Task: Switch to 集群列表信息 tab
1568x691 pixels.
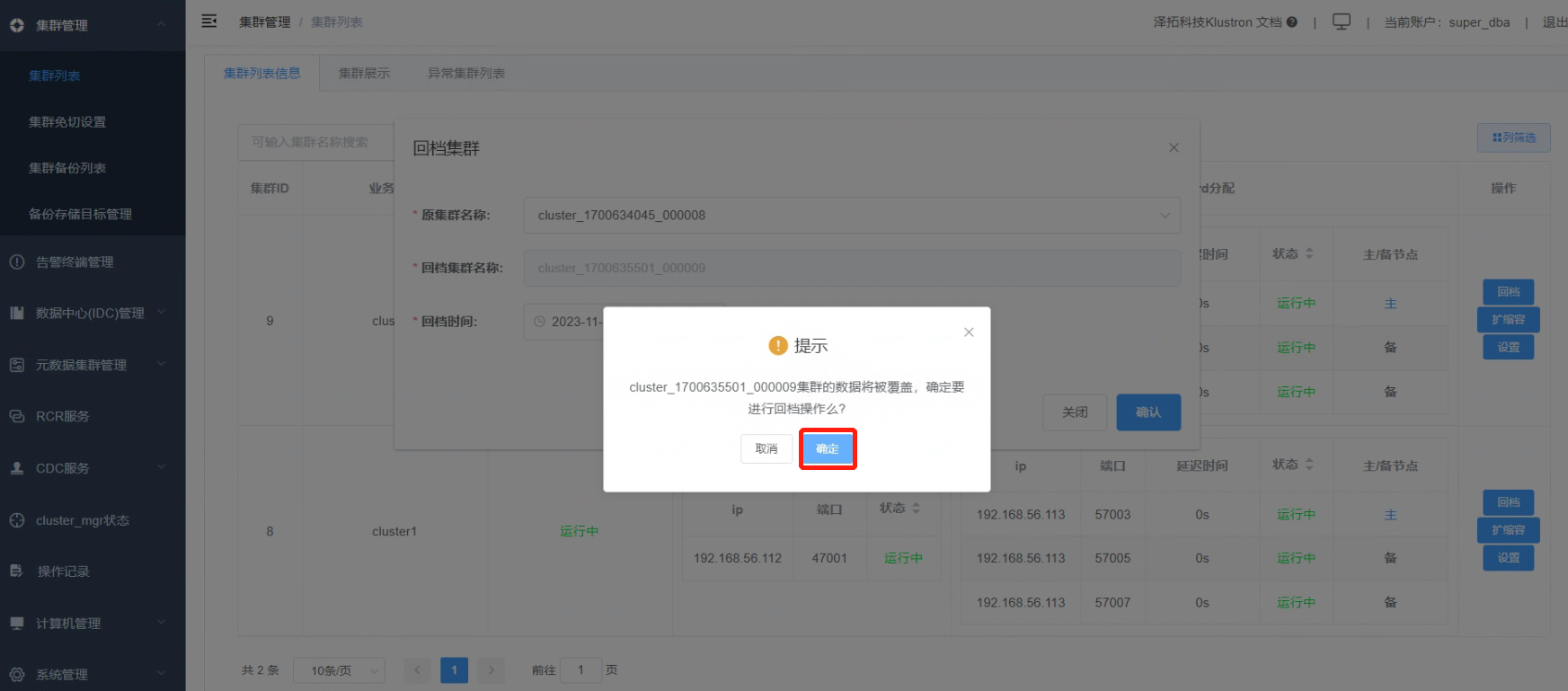Action: (262, 73)
